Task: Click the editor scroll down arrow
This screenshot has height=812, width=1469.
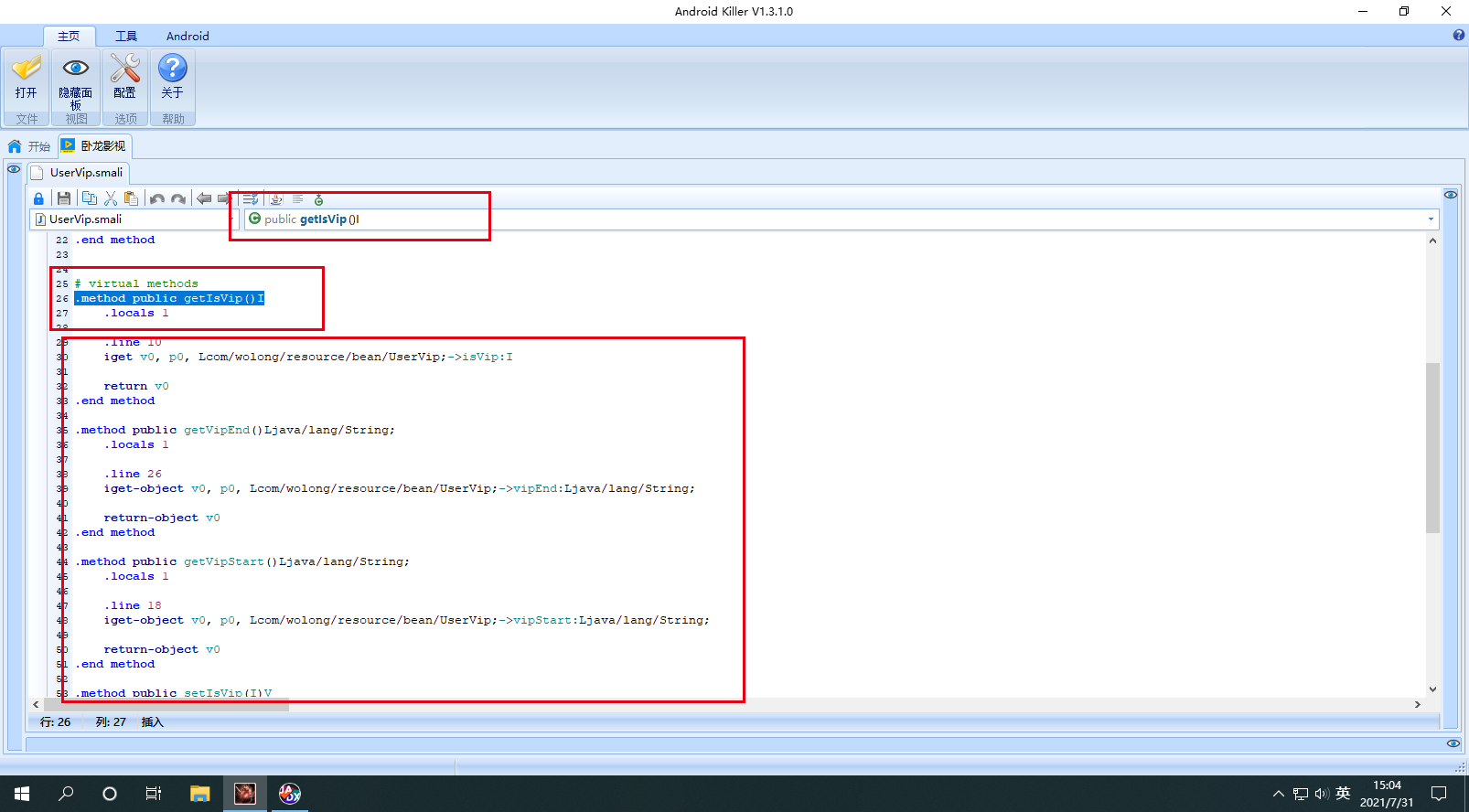Action: click(x=1432, y=689)
